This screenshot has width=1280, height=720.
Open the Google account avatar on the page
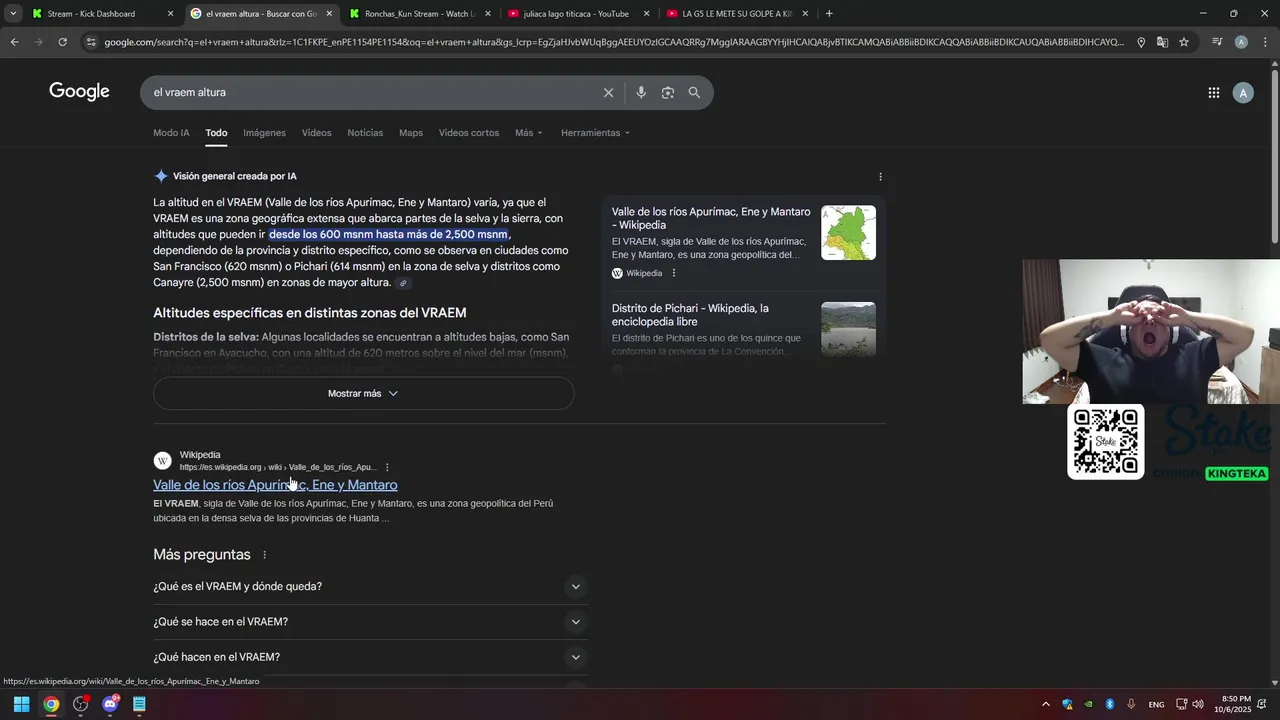point(1243,93)
